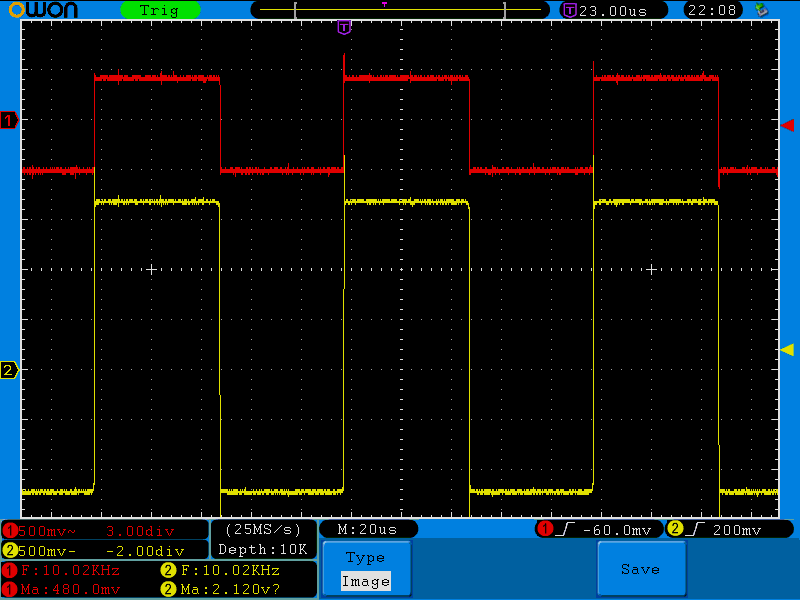Click the Depth:10K memory depth readout

263,549
